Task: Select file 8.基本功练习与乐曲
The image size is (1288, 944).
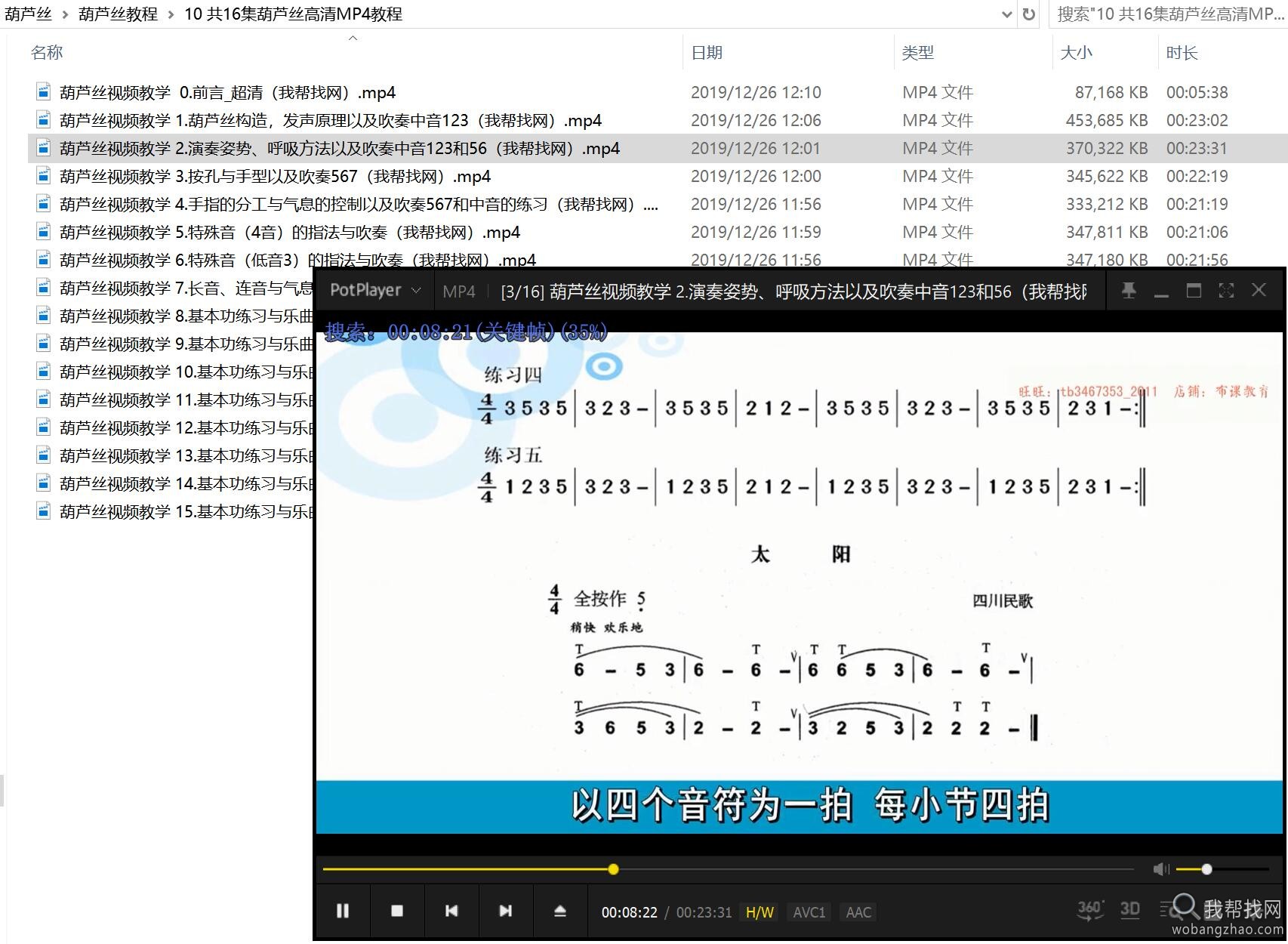Action: 186,316
